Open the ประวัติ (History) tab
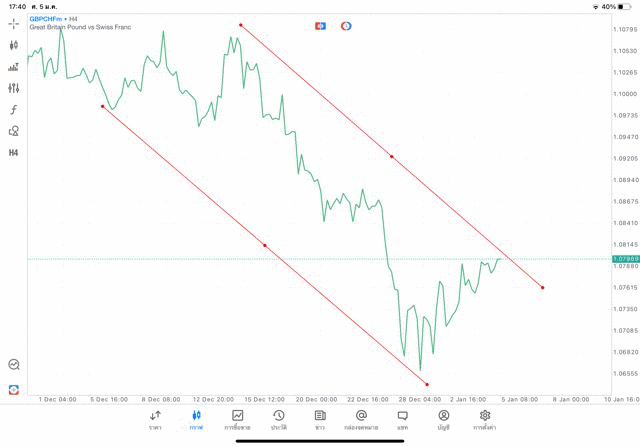The image size is (640, 447). 279,420
